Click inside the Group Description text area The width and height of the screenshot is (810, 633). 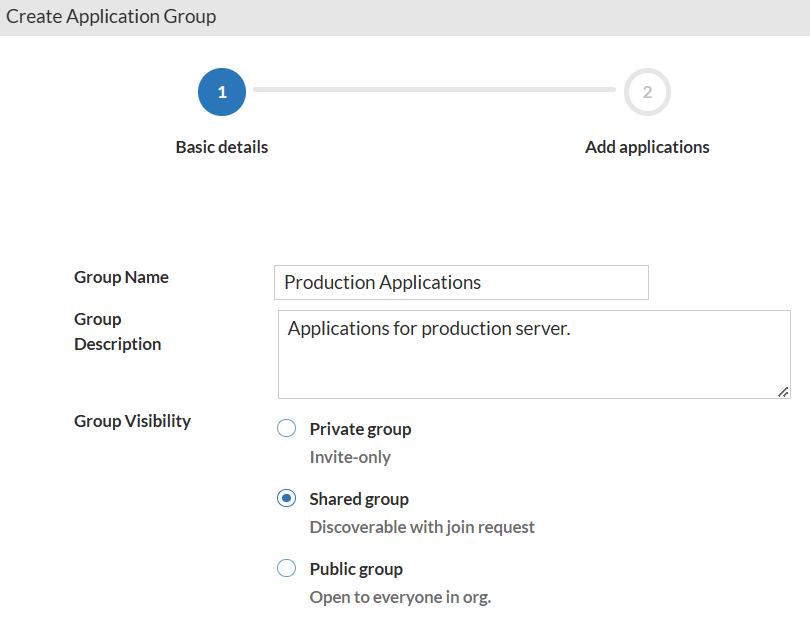point(534,354)
